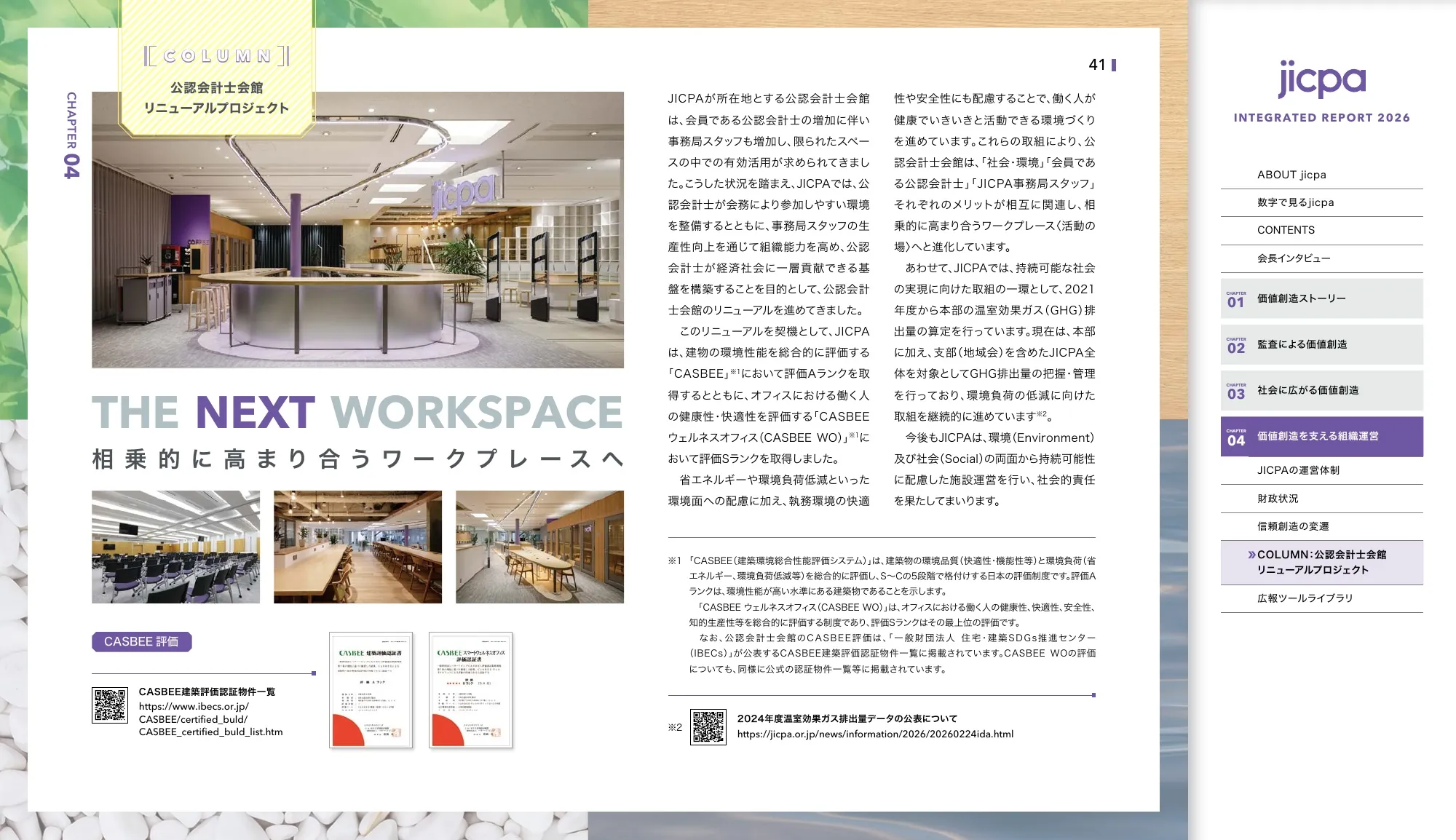Click the CASBEE建築評価認証物件一覧 caption
This screenshot has width=1456, height=840.
[x=207, y=692]
